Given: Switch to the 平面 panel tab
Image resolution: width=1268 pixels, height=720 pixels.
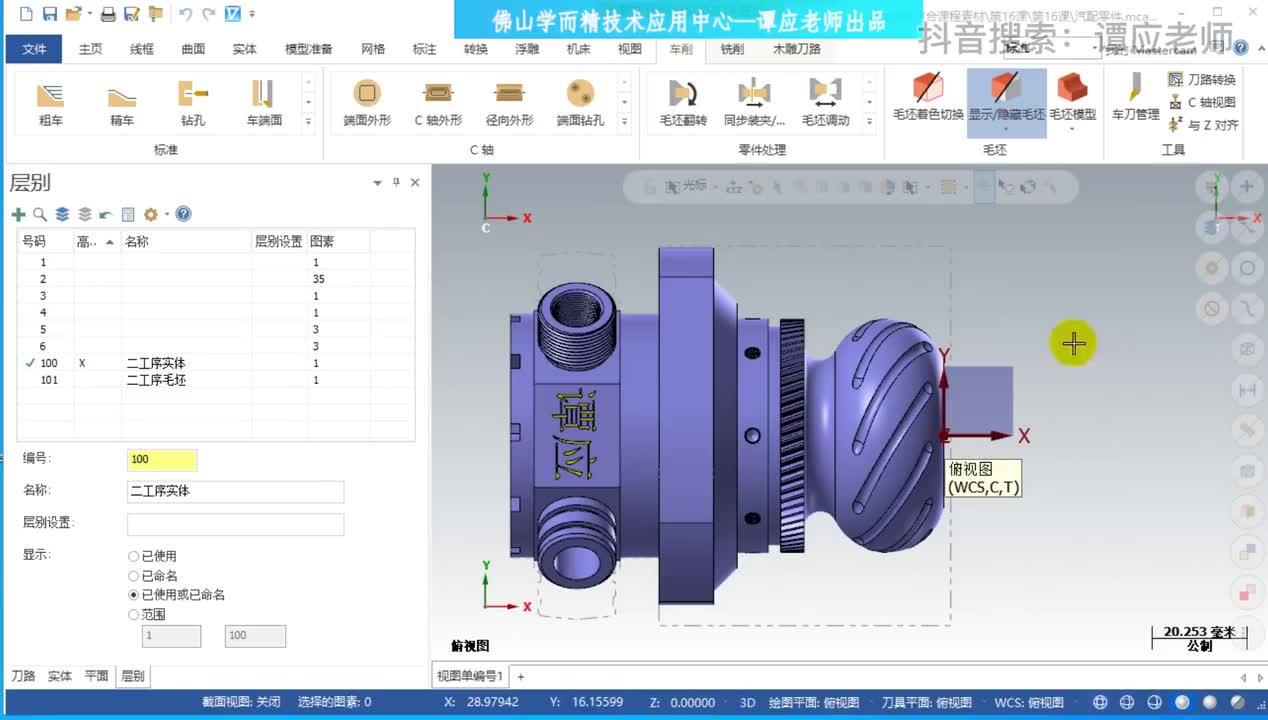Looking at the screenshot, I should (x=96, y=676).
